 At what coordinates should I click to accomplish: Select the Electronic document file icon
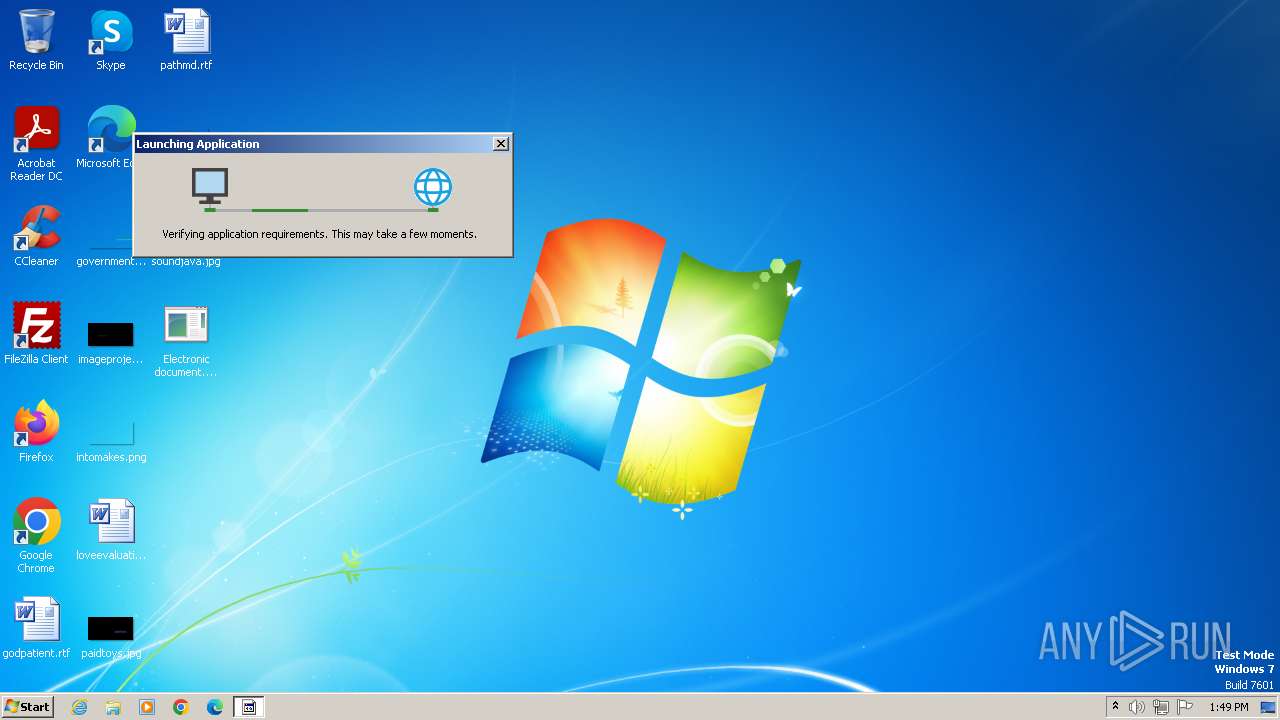coord(186,341)
